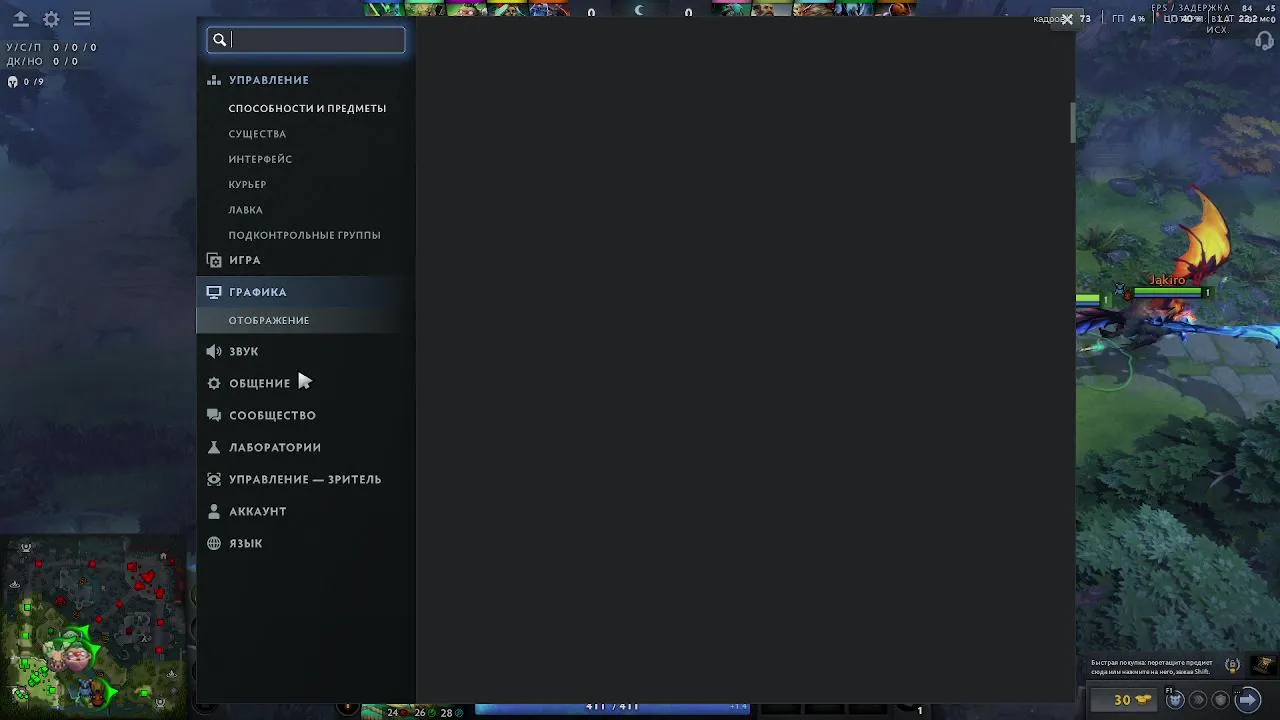
Task: Close the settings panel with the X
Action: coord(1067,19)
